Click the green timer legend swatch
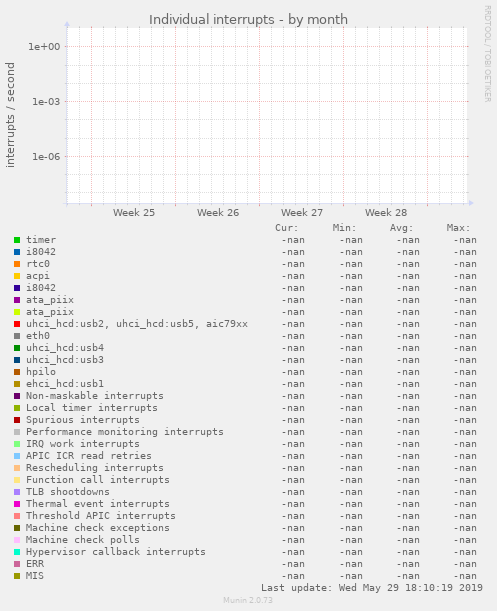Viewport: 497px width, 611px height. [17, 240]
